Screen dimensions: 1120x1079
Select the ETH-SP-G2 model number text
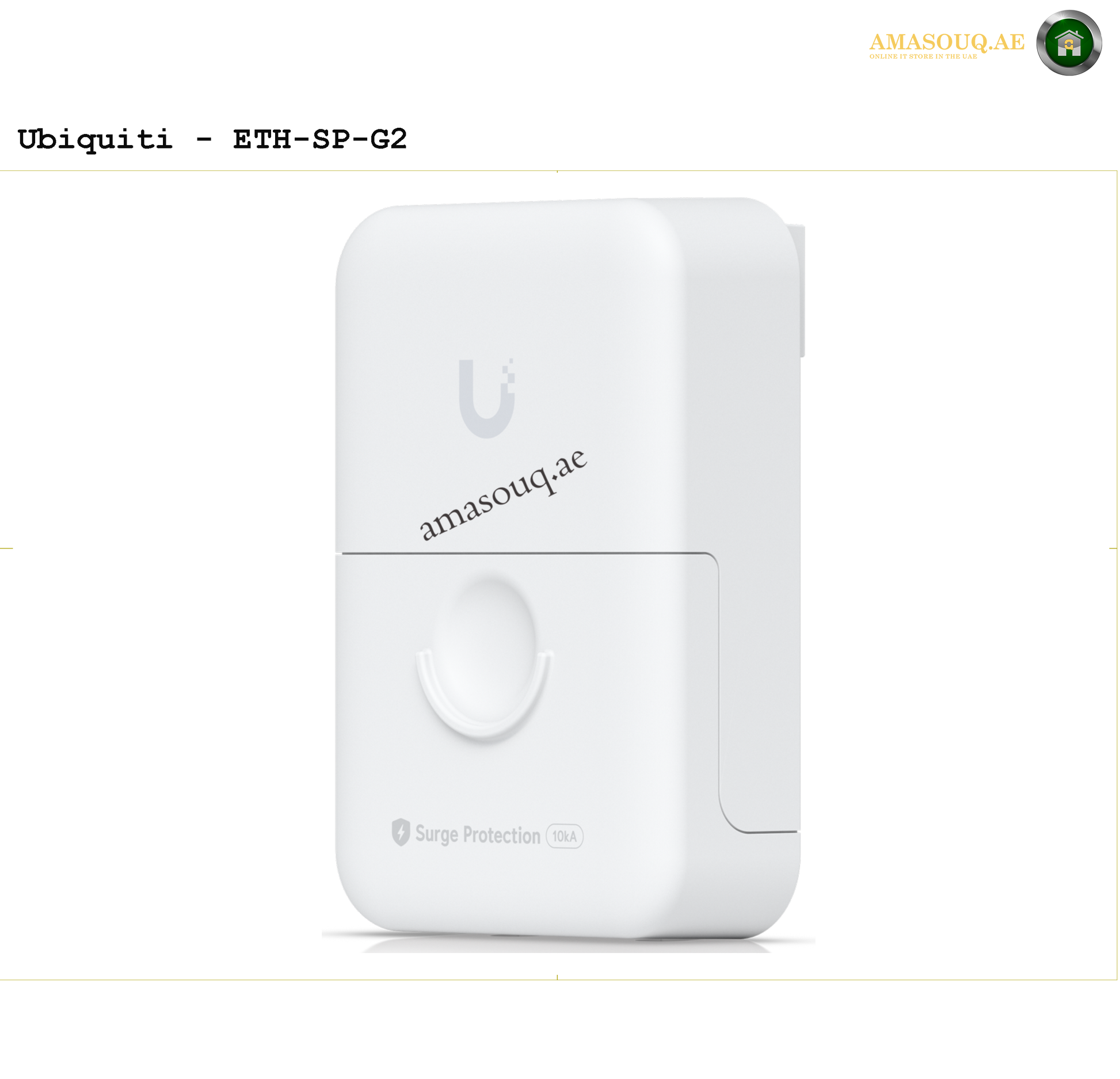(x=319, y=139)
